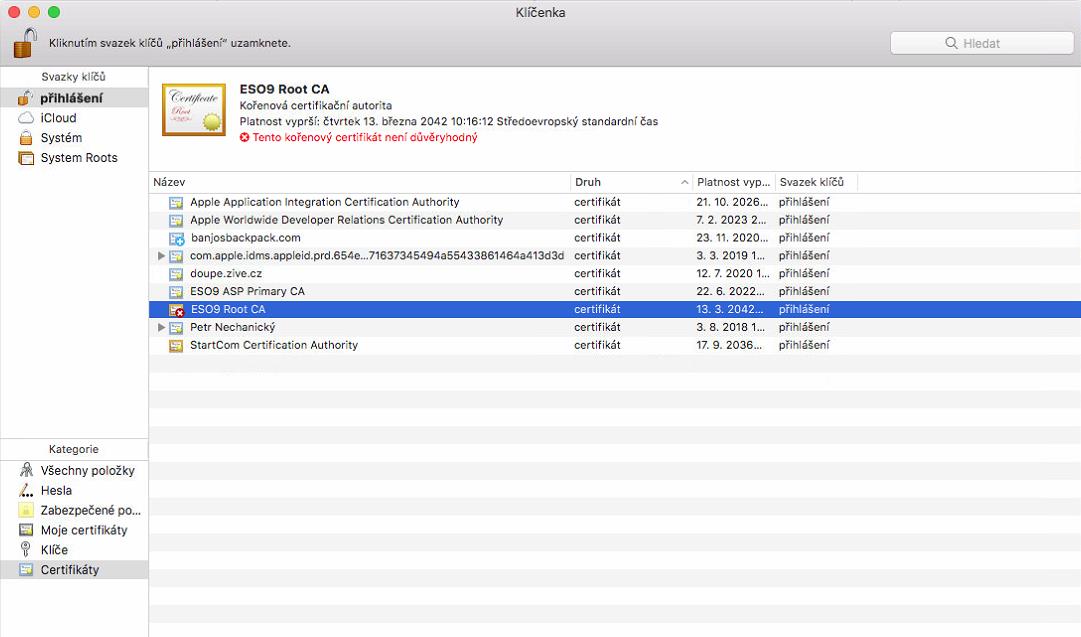Click the přihlášení open padlock icon
The width and height of the screenshot is (1081, 637).
26,98
